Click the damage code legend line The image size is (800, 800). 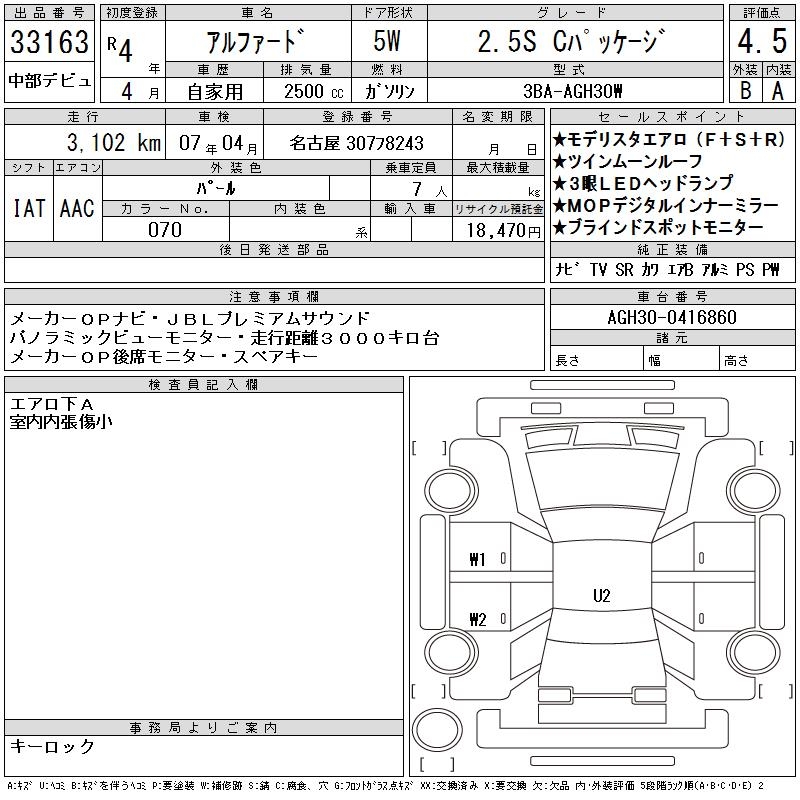tap(386, 786)
